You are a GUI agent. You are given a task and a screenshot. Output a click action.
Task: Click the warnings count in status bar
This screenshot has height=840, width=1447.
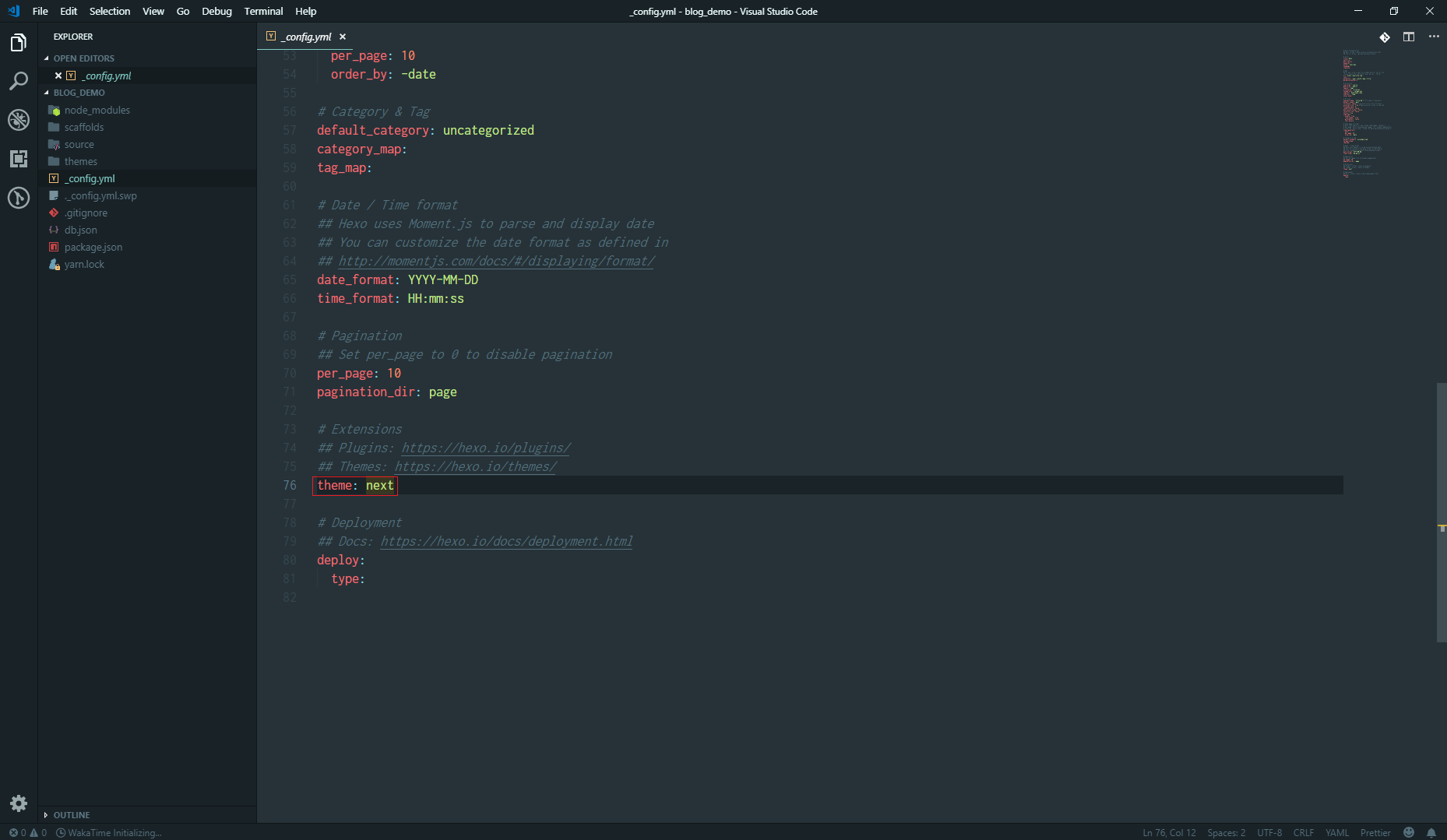pos(38,832)
